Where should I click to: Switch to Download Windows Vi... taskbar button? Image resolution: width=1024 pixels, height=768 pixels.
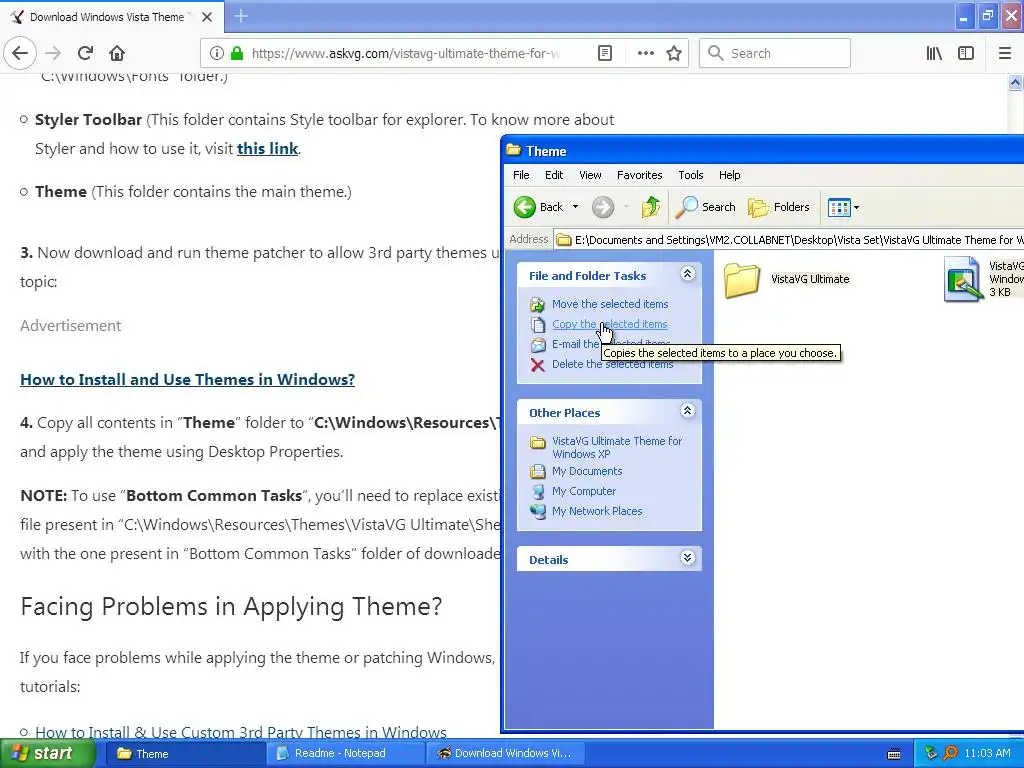click(504, 754)
